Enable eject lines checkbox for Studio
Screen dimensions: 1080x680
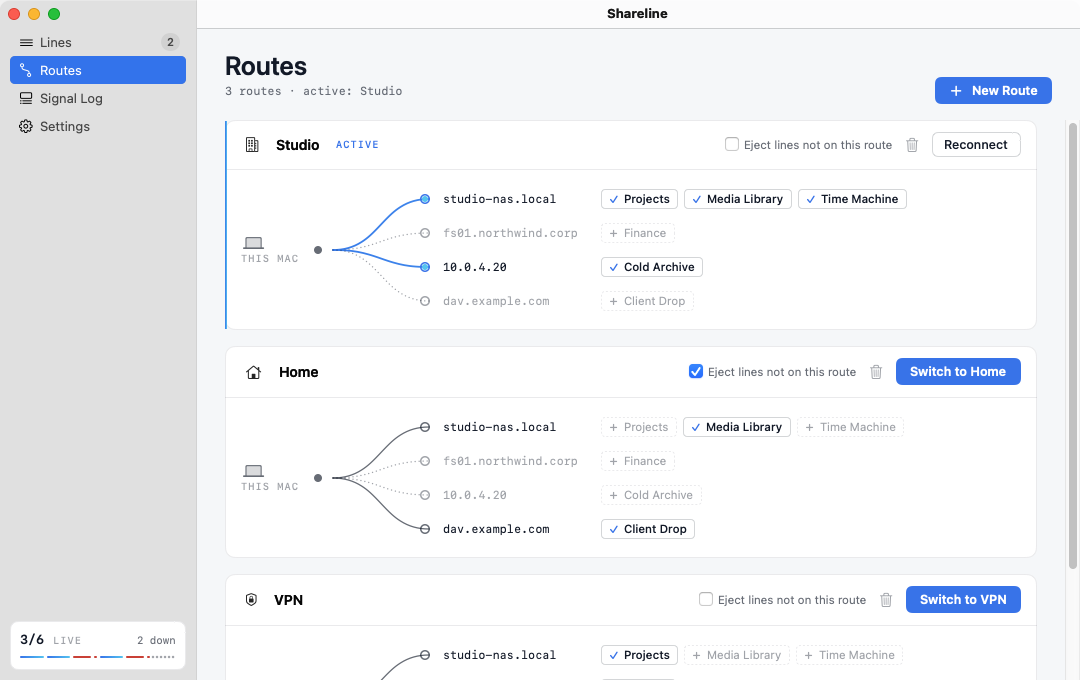click(731, 144)
